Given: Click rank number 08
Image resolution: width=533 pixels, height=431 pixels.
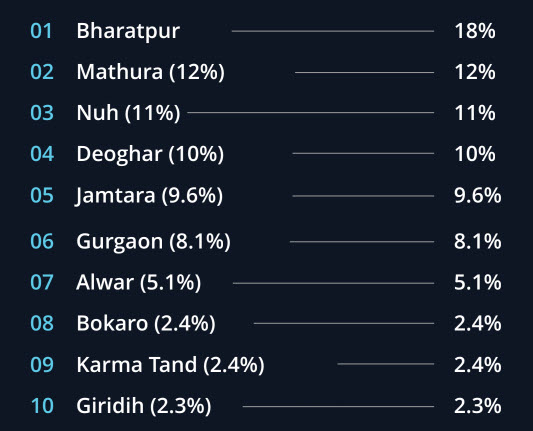Looking at the screenshot, I should [x=42, y=323].
